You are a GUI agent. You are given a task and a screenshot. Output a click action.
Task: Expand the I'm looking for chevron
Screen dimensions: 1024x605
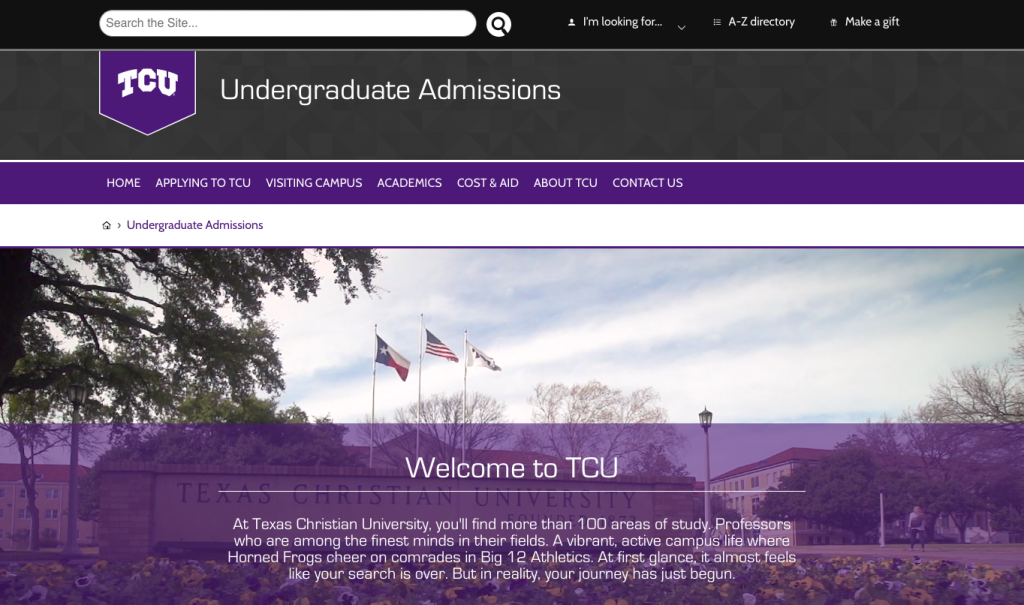[681, 27]
